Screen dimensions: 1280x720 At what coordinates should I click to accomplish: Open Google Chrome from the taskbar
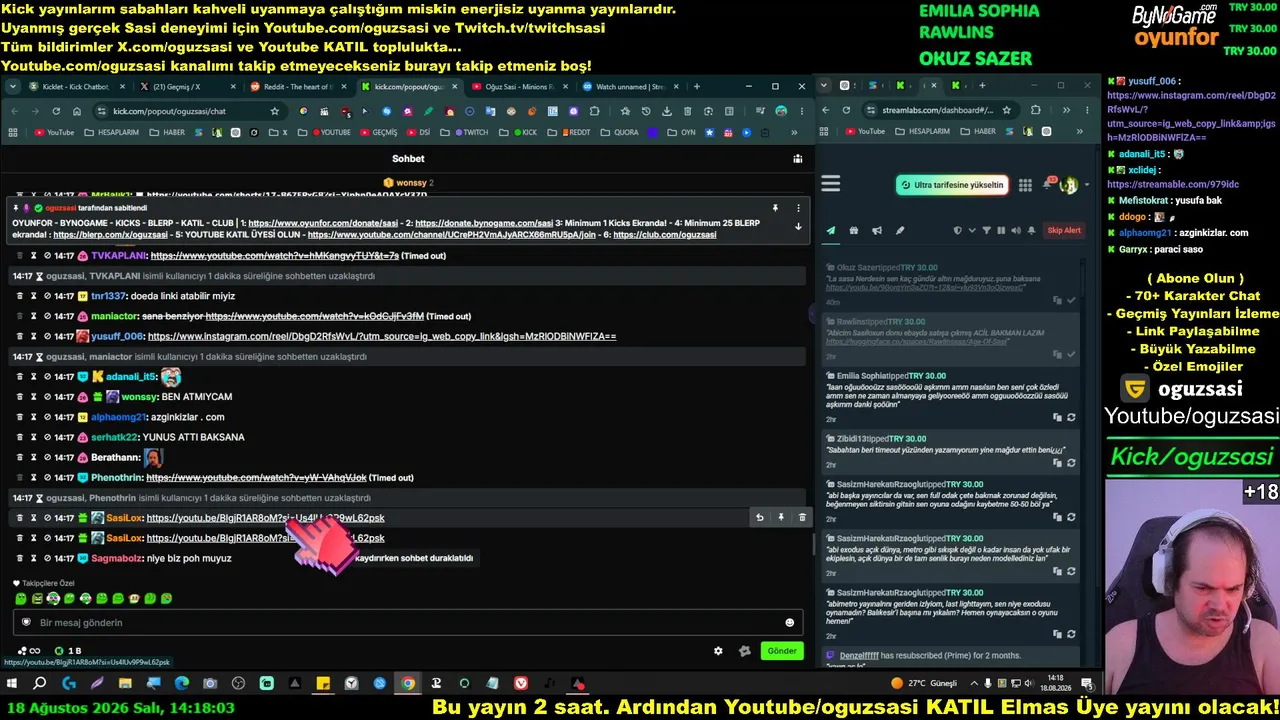(408, 684)
